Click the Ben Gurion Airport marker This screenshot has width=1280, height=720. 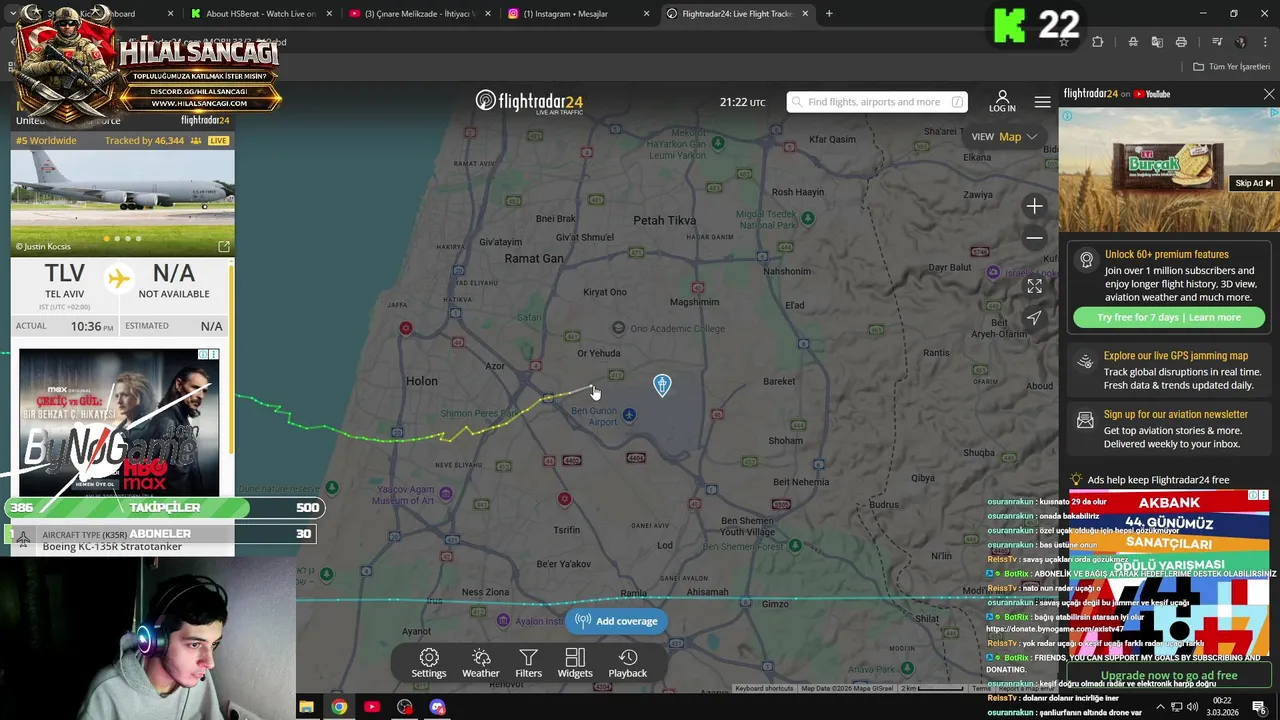coord(629,414)
